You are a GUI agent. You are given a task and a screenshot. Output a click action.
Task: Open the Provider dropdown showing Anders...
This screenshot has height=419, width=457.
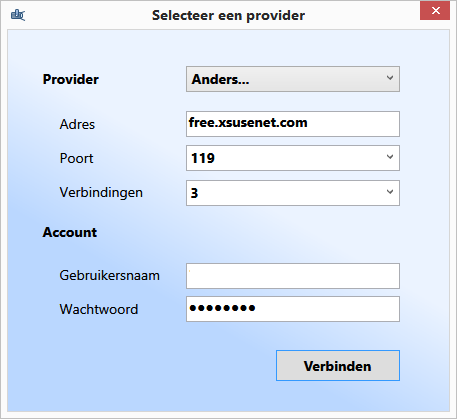click(x=293, y=79)
